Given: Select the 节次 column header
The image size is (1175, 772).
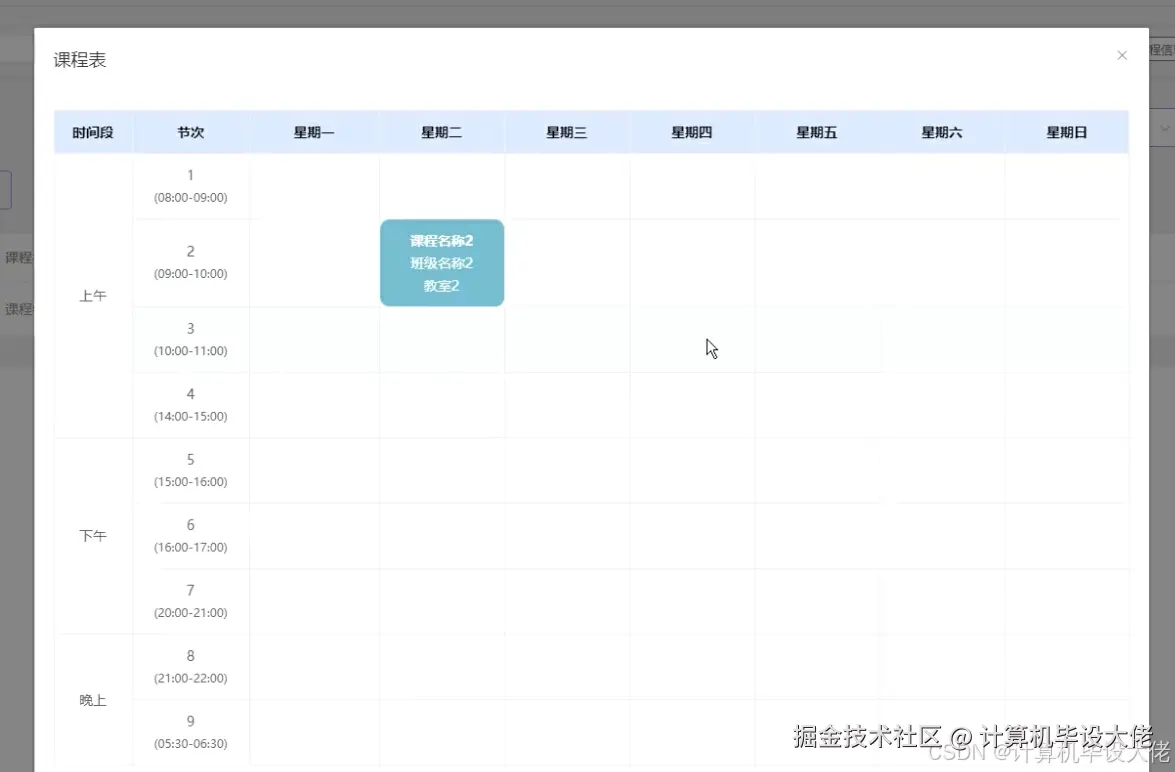Looking at the screenshot, I should click(x=190, y=133).
